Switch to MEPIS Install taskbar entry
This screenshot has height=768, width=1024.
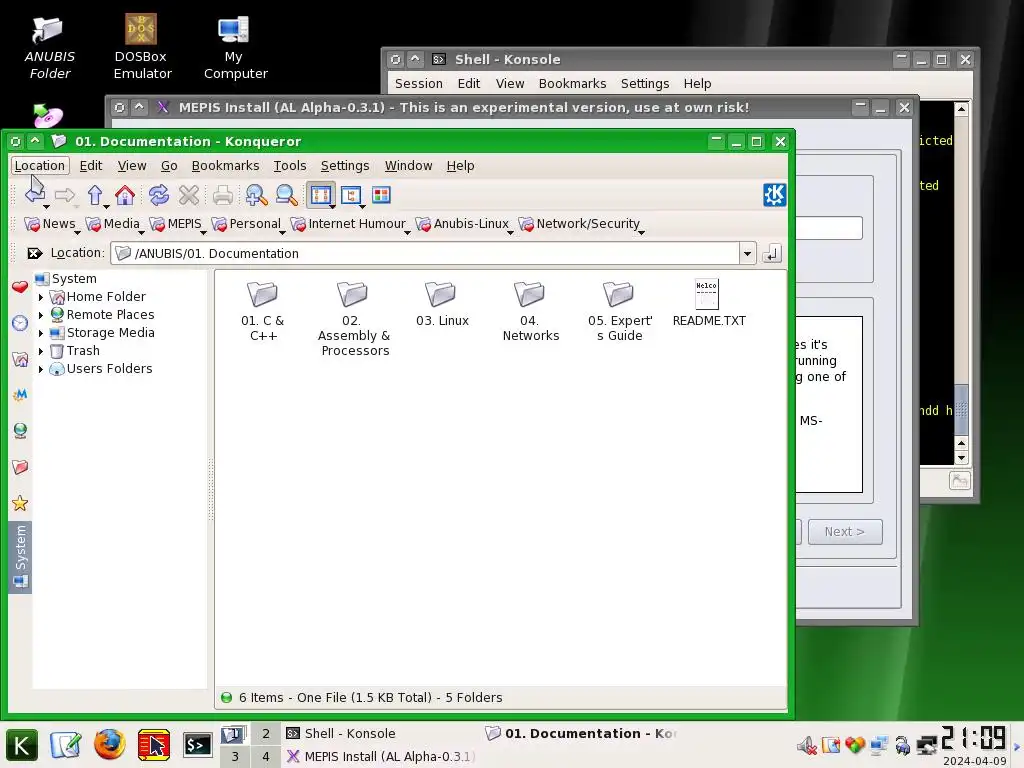pyautogui.click(x=381, y=756)
